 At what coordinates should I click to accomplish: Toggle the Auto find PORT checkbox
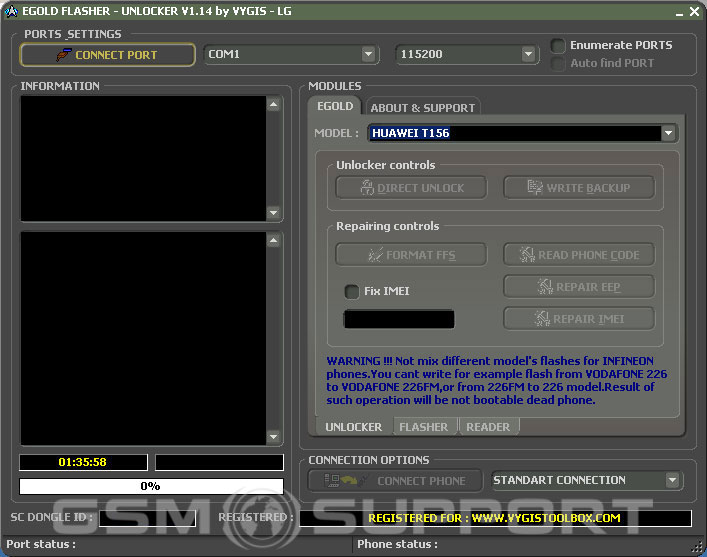coord(558,64)
